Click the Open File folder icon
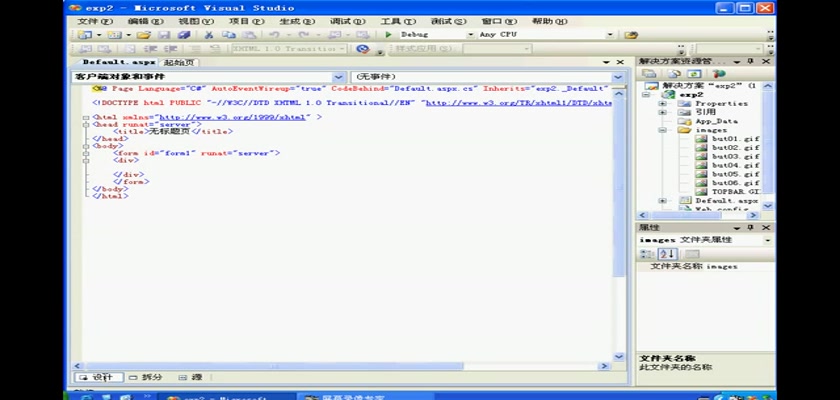This screenshot has width=840, height=400. click(x=145, y=35)
